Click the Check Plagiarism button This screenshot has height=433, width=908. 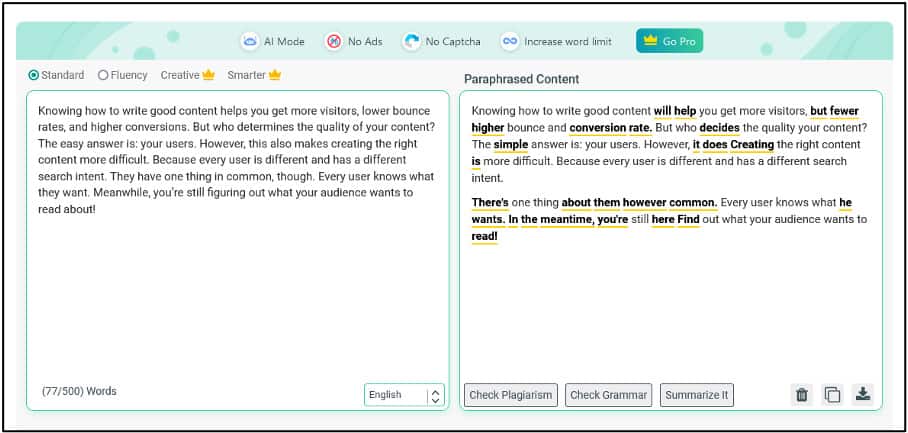[x=511, y=395]
